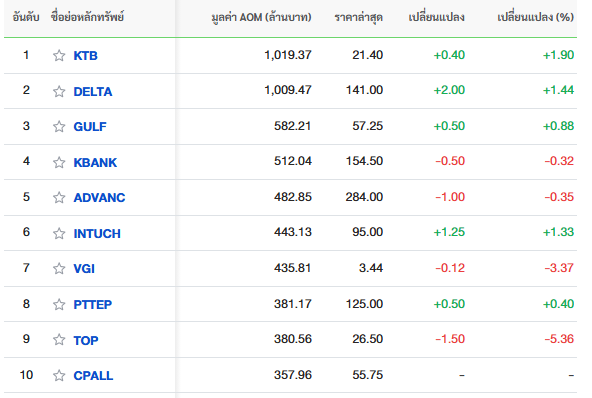
Task: Click the star icon beside TOP
Action: point(59,339)
